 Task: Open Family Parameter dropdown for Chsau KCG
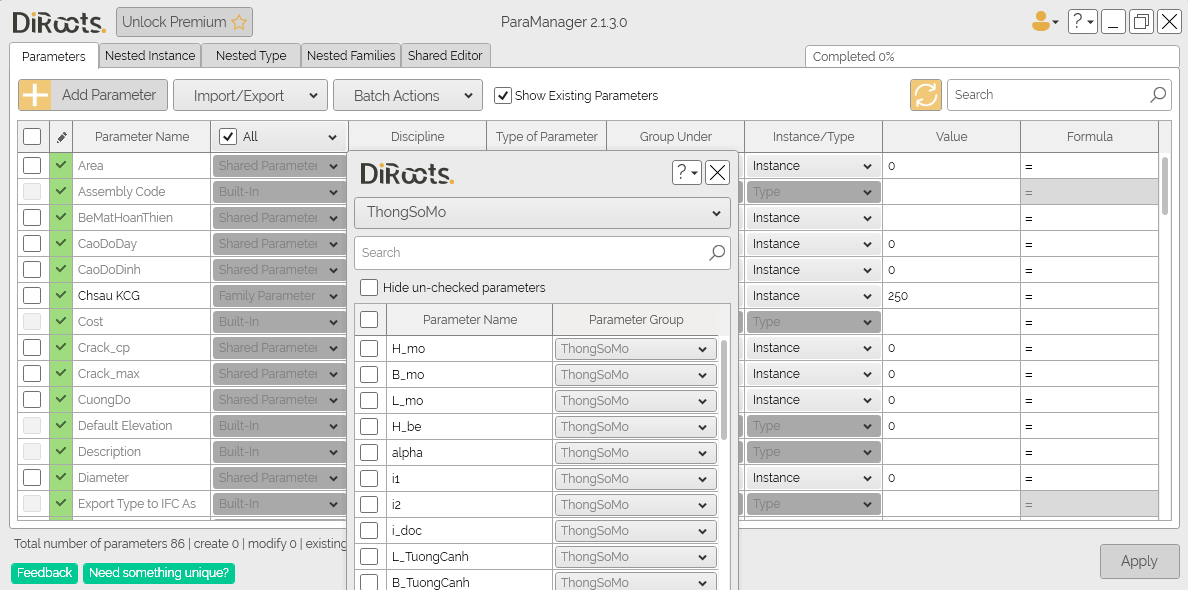280,295
